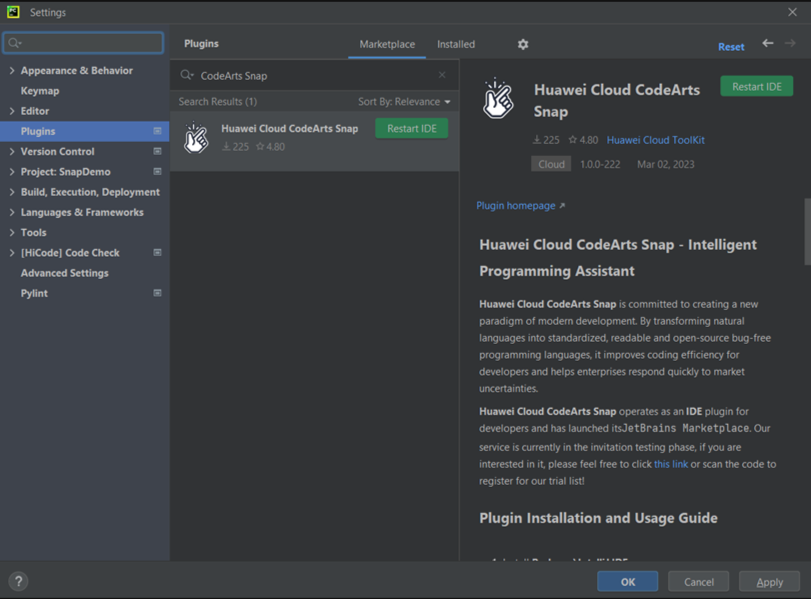
Task: Click the project-level icon beside Version Control
Action: click(x=157, y=152)
